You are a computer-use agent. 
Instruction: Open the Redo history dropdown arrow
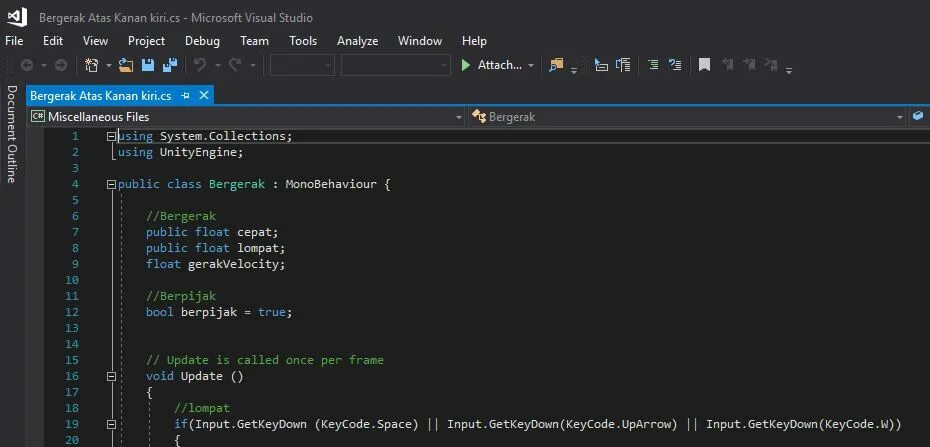coord(253,65)
